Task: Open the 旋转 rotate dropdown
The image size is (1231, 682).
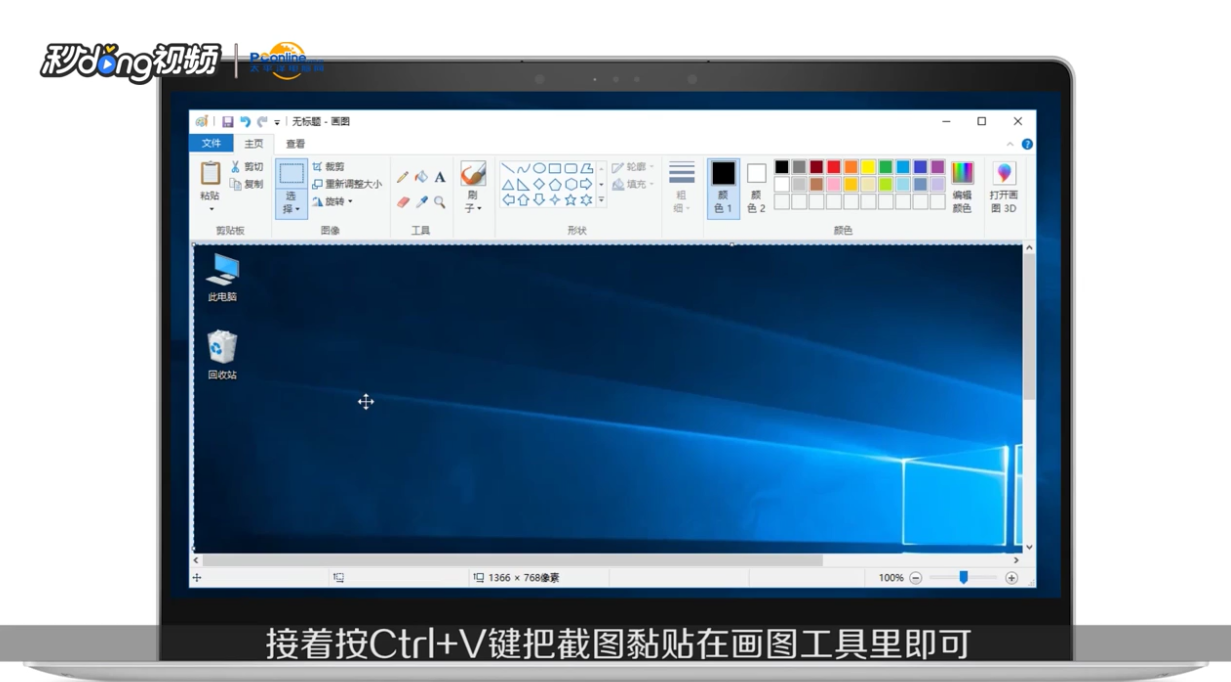Action: (332, 202)
